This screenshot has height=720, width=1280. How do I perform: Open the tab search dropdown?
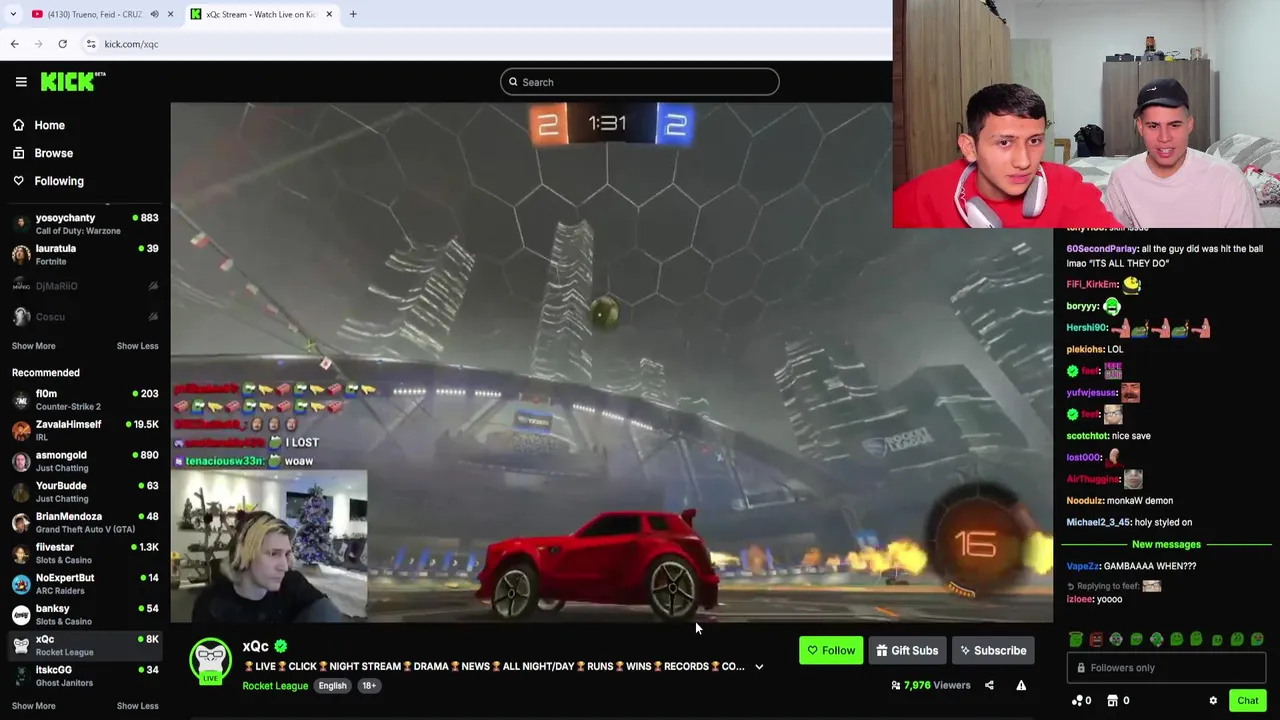[x=13, y=14]
